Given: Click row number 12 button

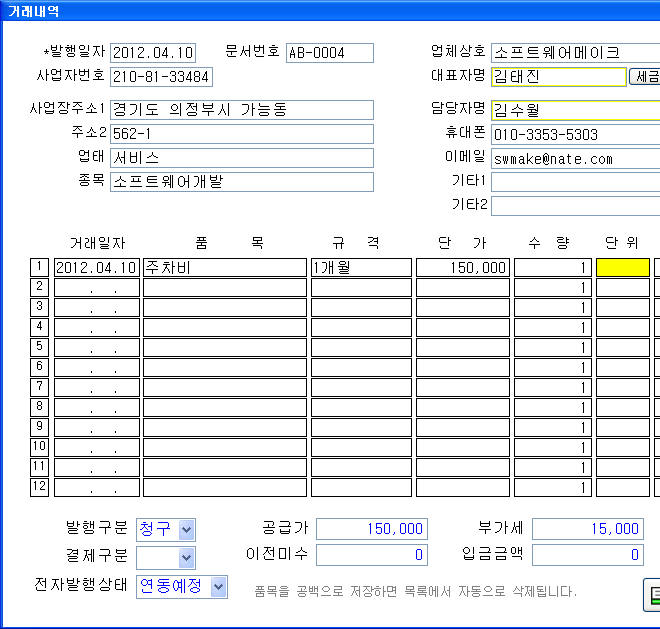Looking at the screenshot, I should click(40, 488).
